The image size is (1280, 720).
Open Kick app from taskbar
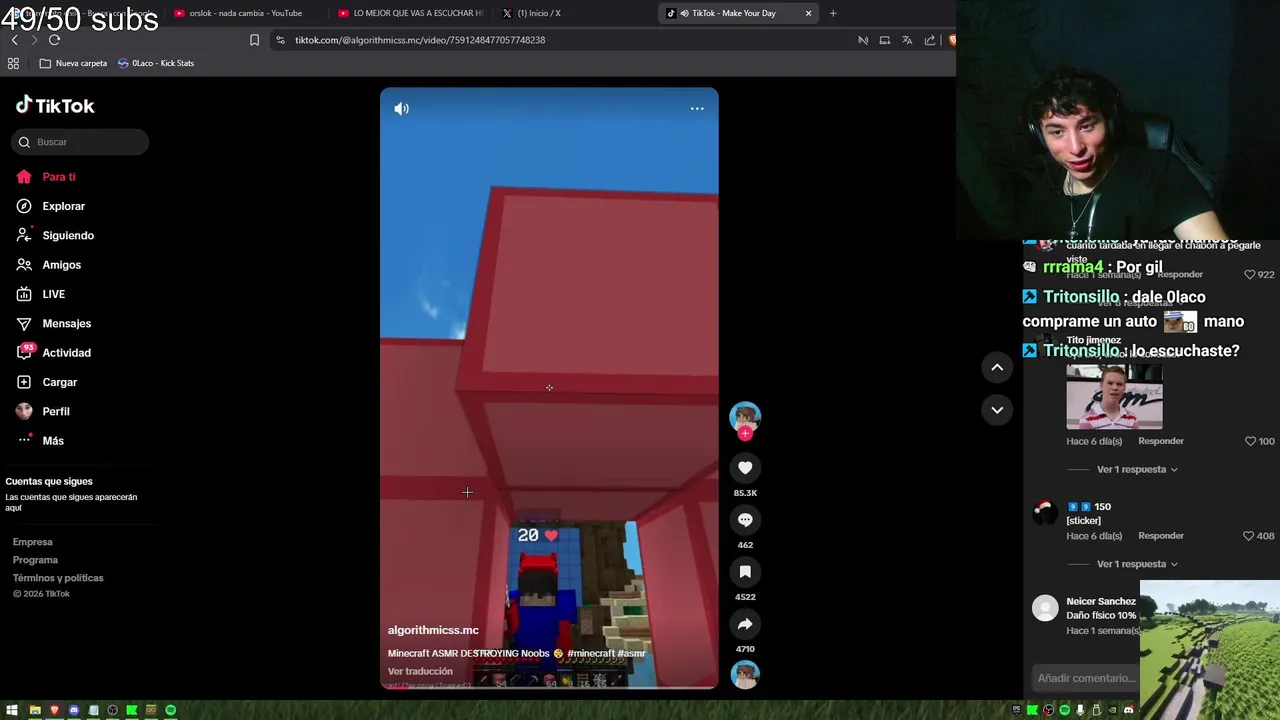[x=132, y=710]
